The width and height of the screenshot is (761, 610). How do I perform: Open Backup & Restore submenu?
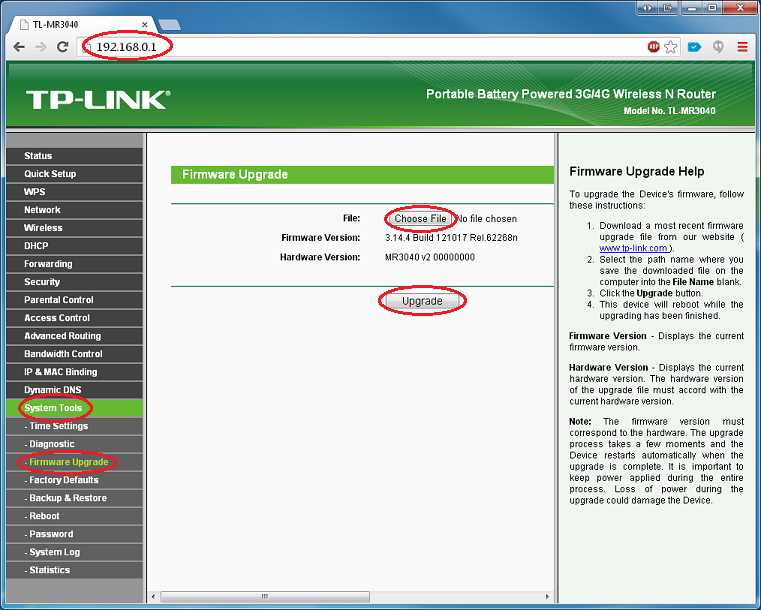[x=75, y=497]
